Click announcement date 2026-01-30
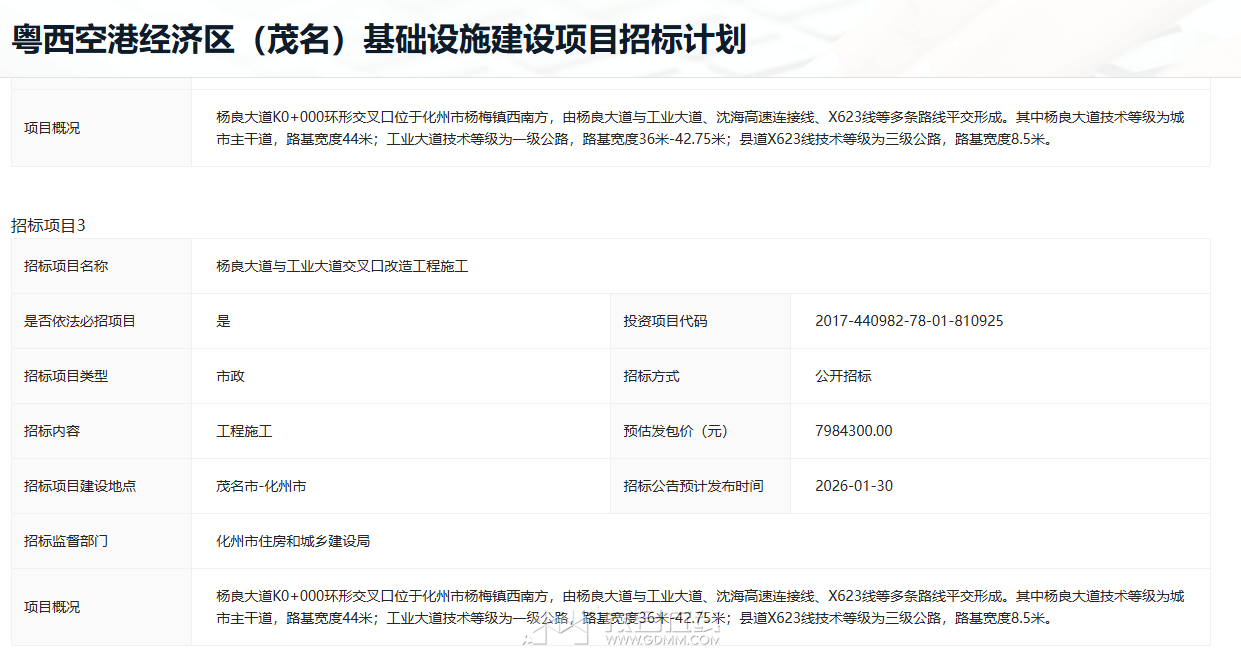The width and height of the screenshot is (1241, 650). pyautogui.click(x=854, y=486)
